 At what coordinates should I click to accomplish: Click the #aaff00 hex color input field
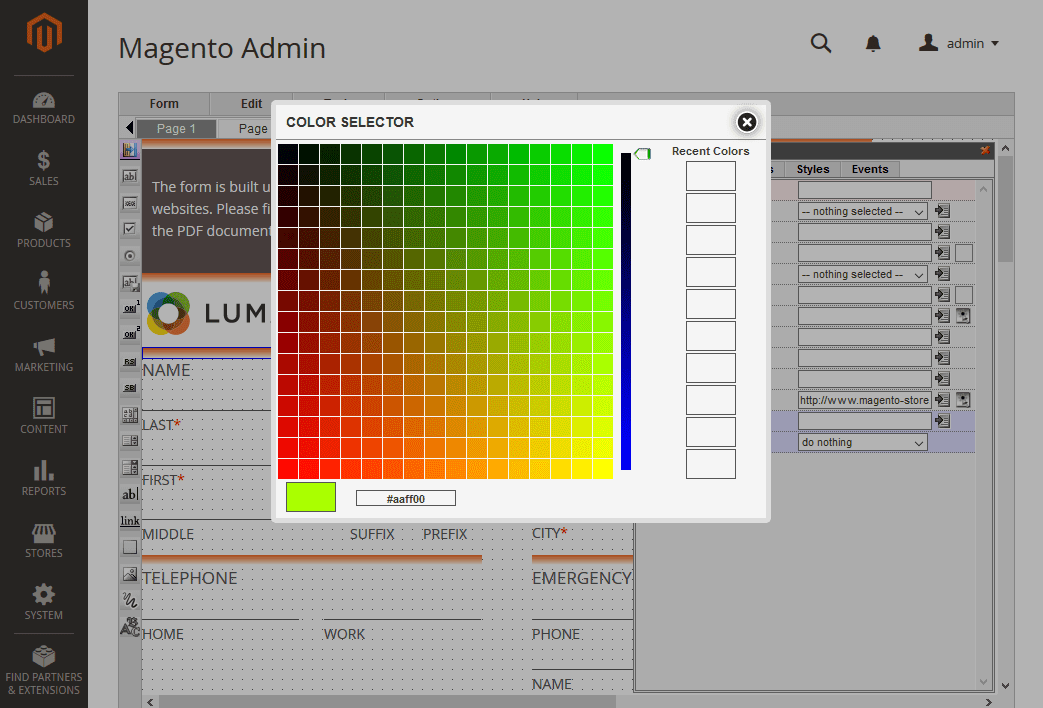click(405, 497)
